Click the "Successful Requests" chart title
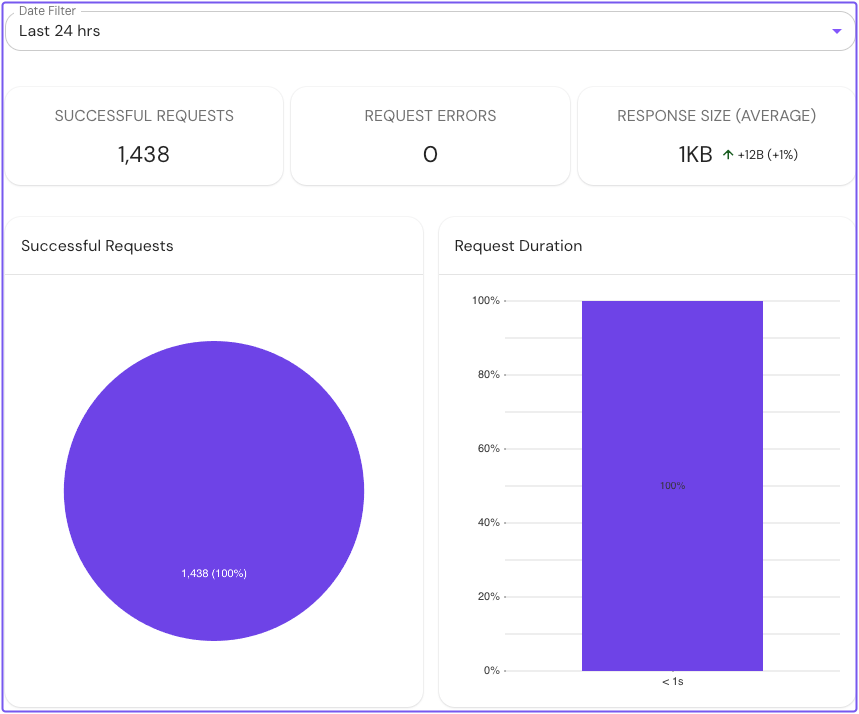The height and width of the screenshot is (714, 859). (97, 245)
